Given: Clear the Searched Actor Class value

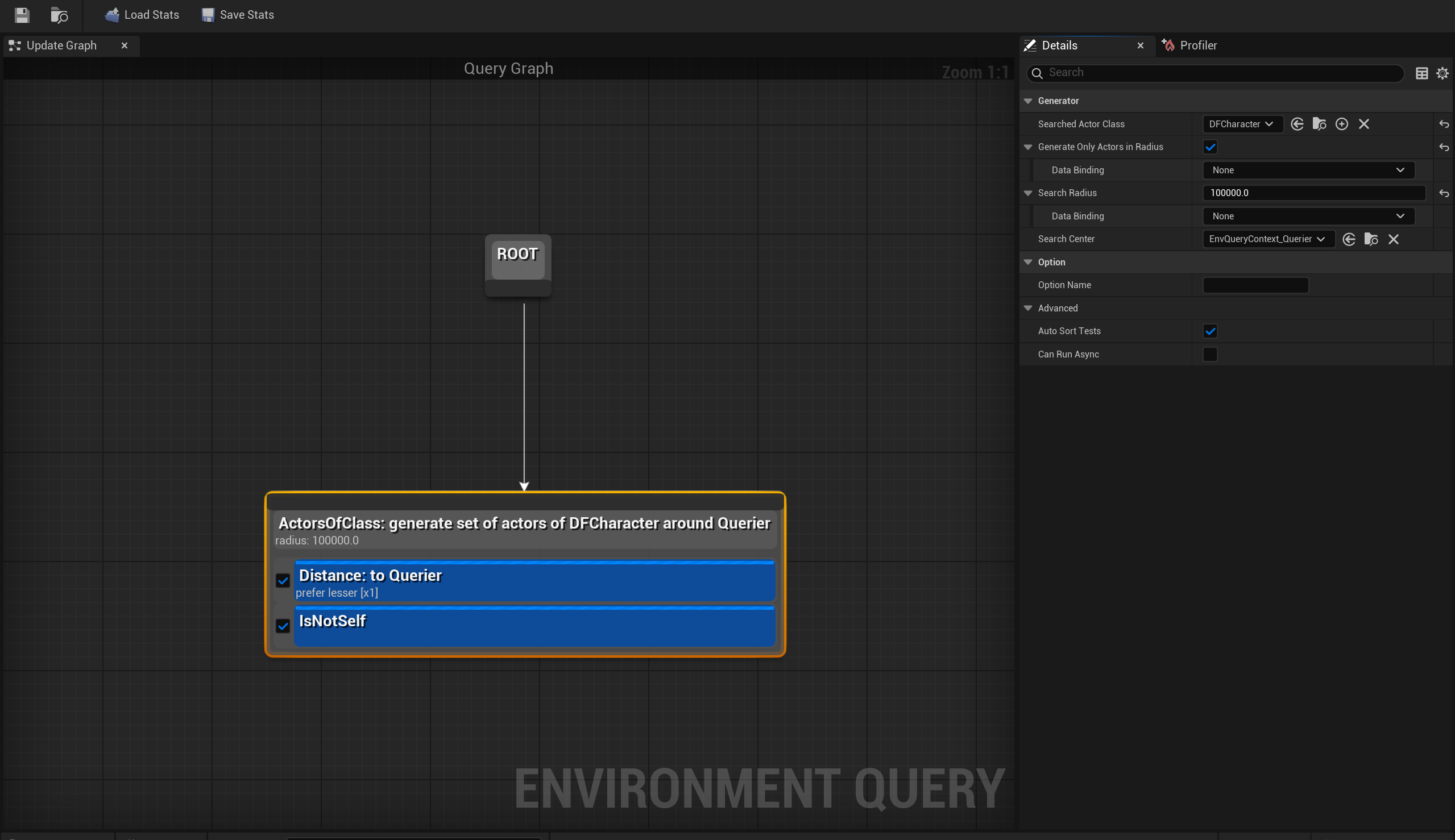Looking at the screenshot, I should click(1364, 124).
